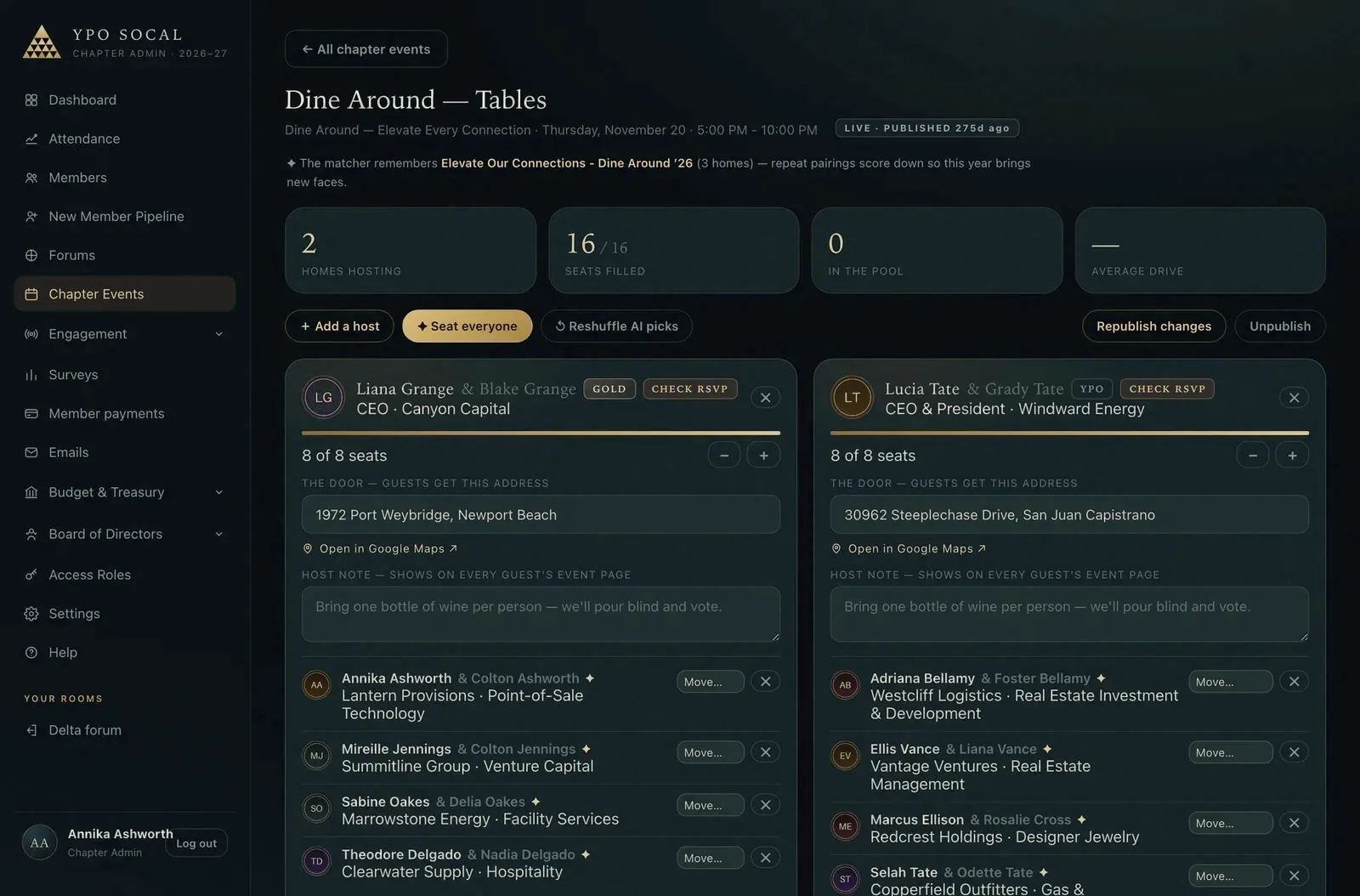Remove Adriana Bellamy from table
1360x896 pixels.
pos(1294,682)
